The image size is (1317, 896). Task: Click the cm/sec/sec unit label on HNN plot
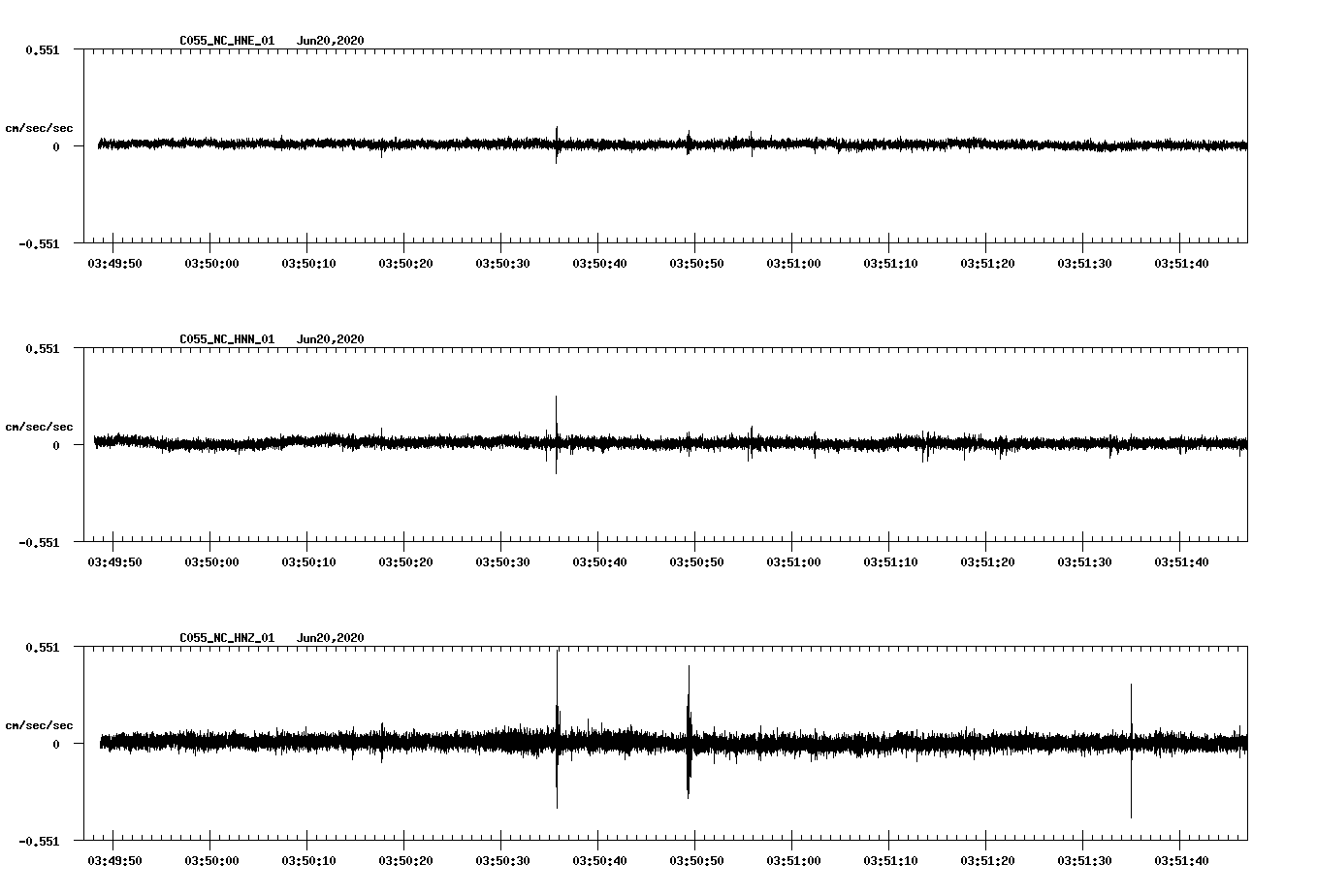click(x=39, y=427)
